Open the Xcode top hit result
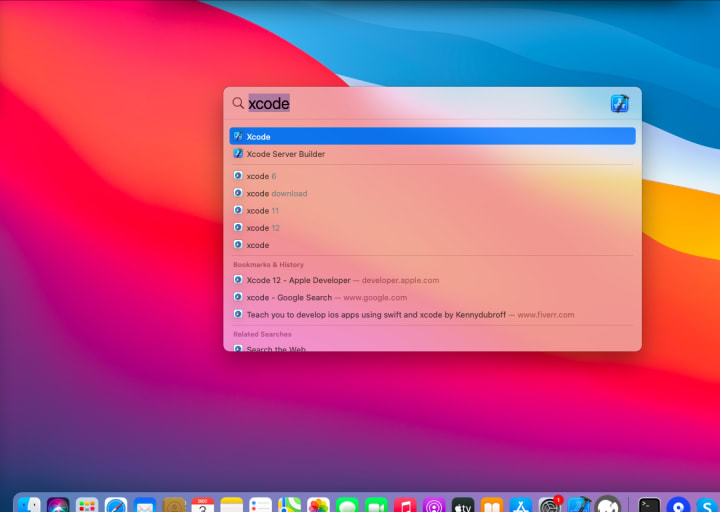Viewport: 720px width, 512px height. (x=432, y=136)
